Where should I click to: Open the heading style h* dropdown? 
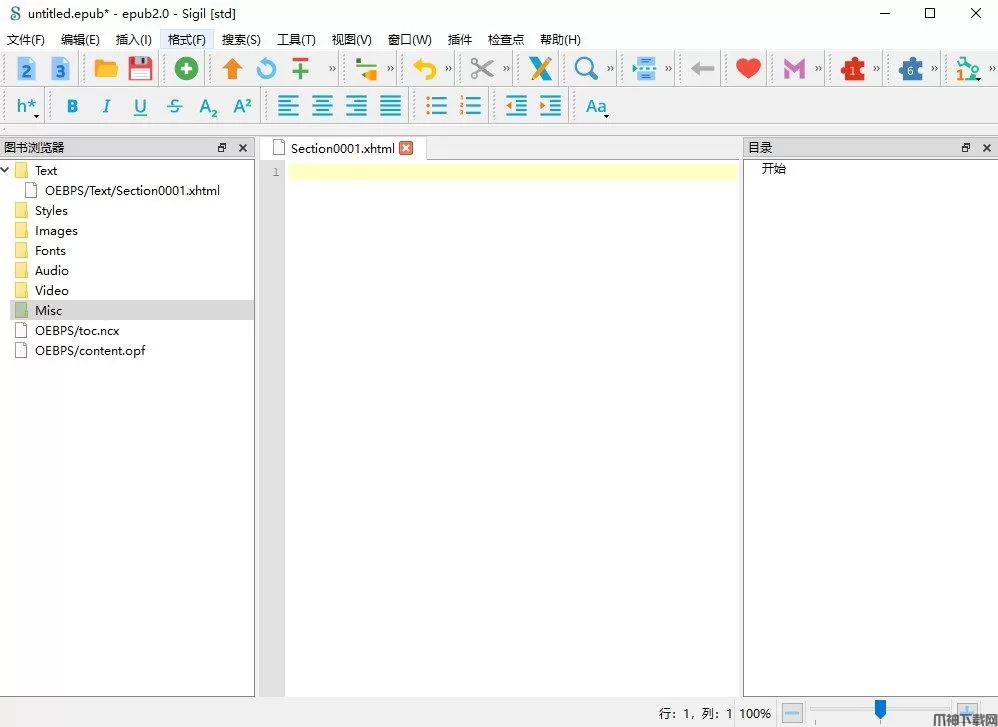pyautogui.click(x=27, y=107)
